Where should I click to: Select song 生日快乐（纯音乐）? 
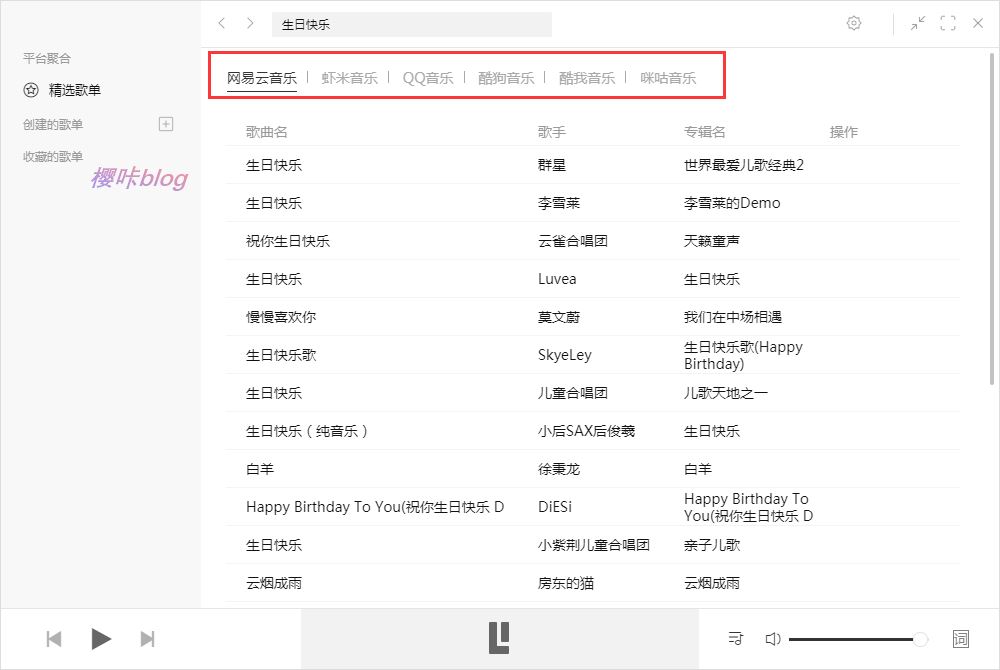pyautogui.click(x=307, y=431)
